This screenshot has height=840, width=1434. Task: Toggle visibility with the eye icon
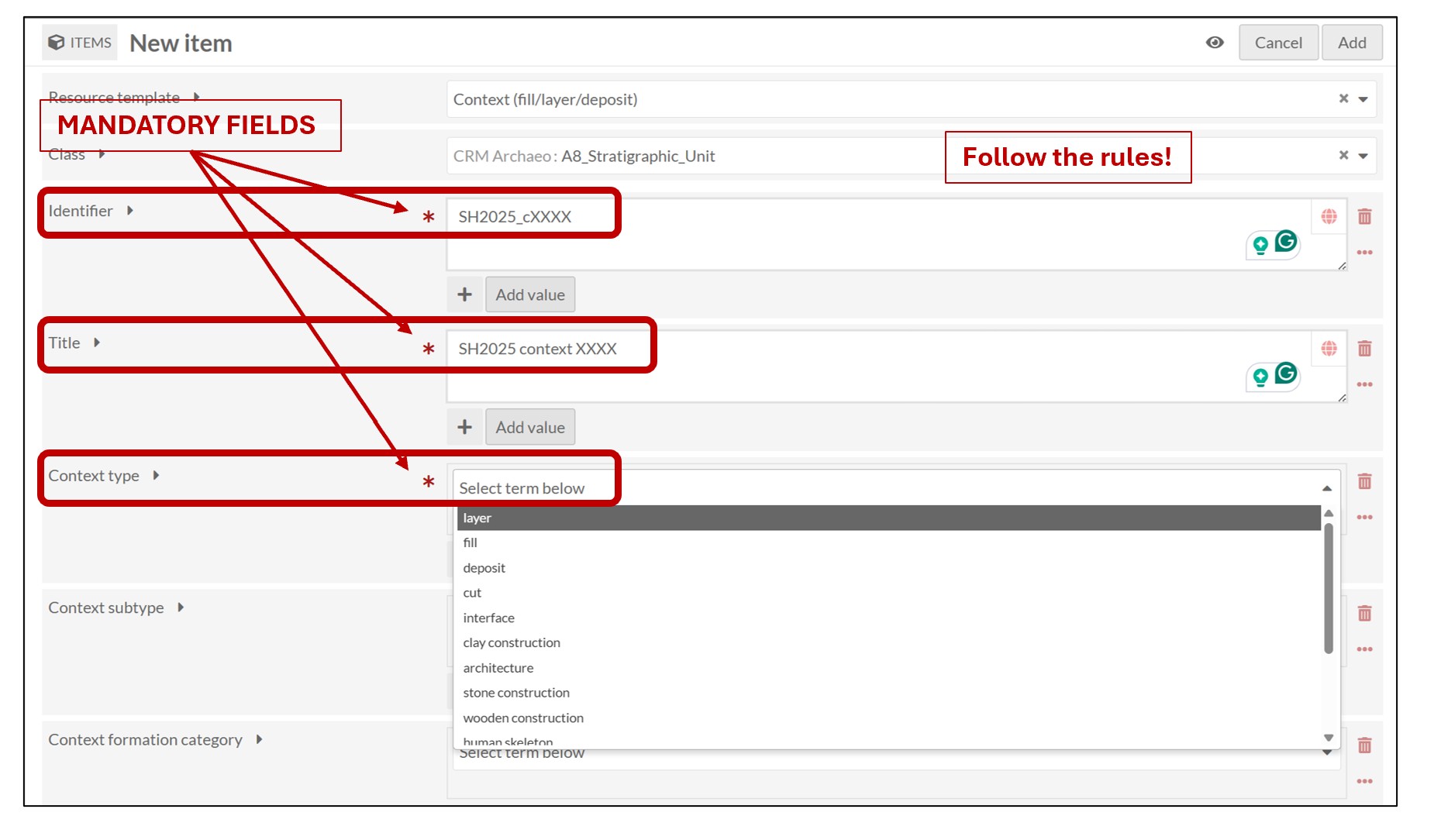click(x=1215, y=43)
